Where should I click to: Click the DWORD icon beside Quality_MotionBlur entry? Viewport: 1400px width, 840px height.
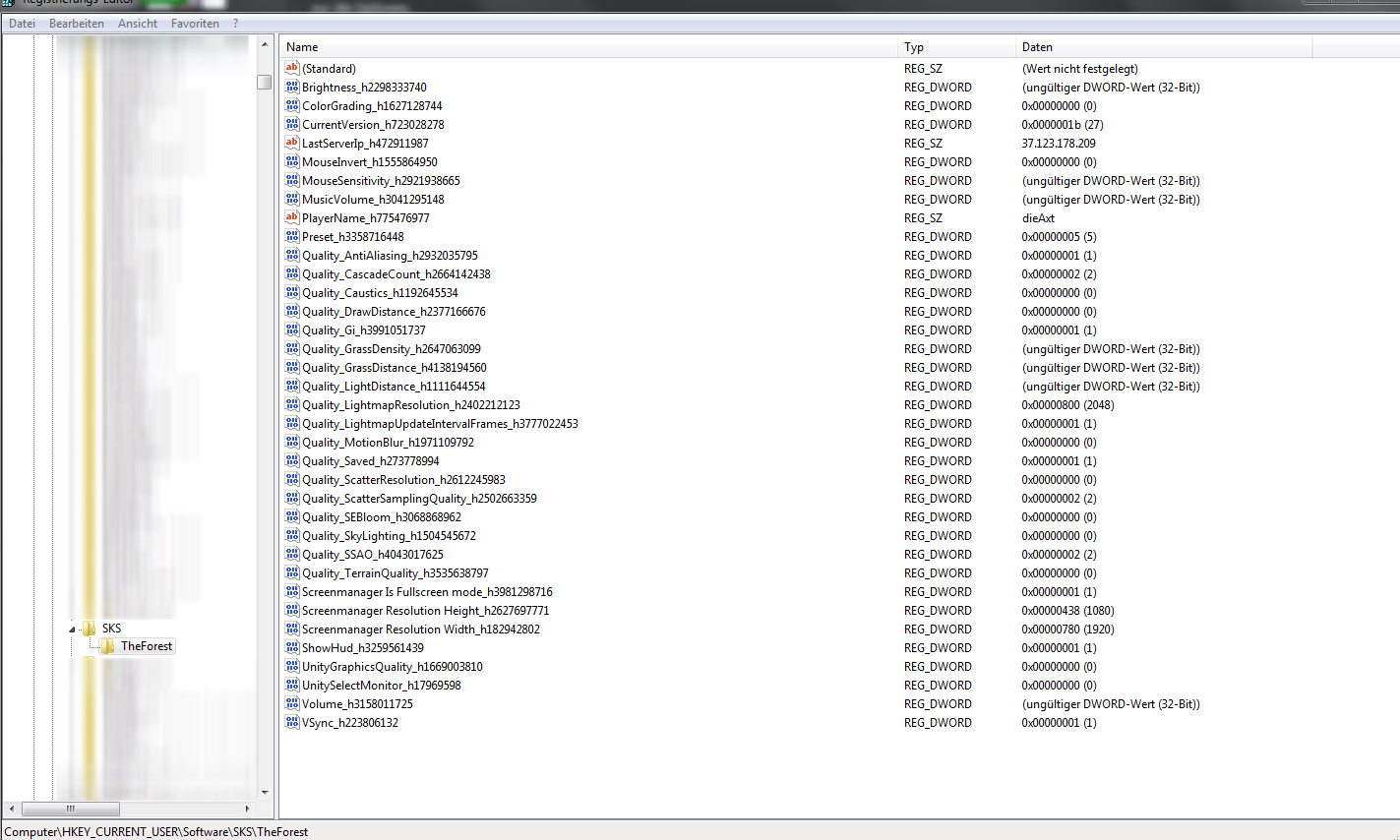(x=291, y=442)
